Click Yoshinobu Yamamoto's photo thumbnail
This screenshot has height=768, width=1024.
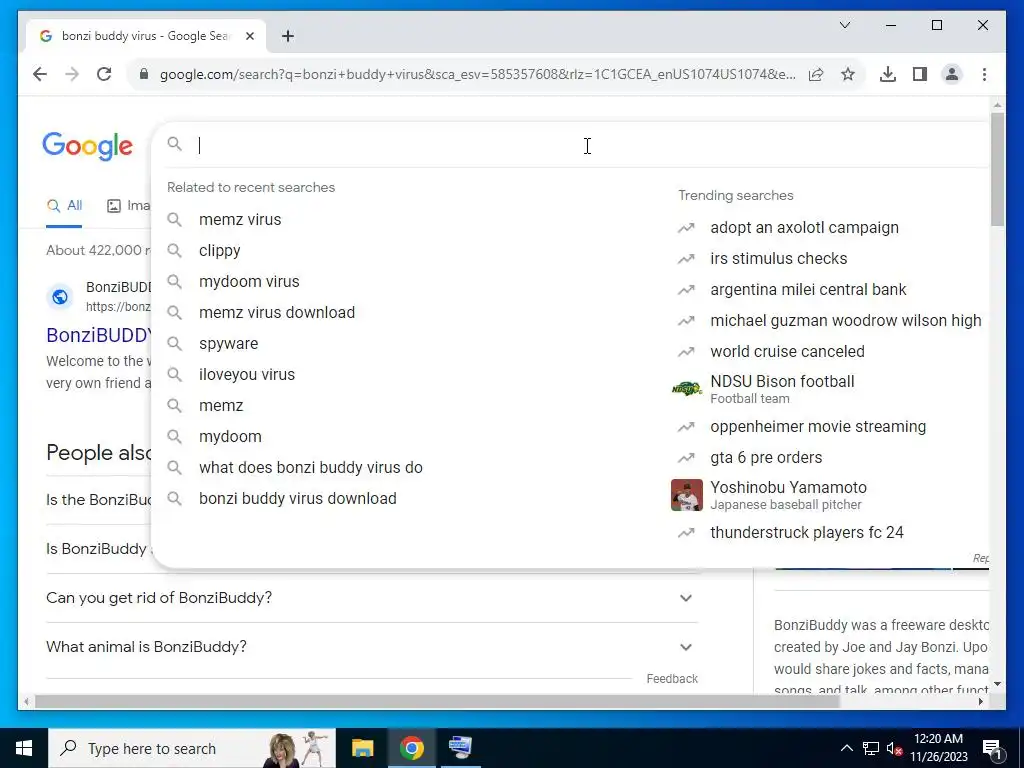pos(687,495)
